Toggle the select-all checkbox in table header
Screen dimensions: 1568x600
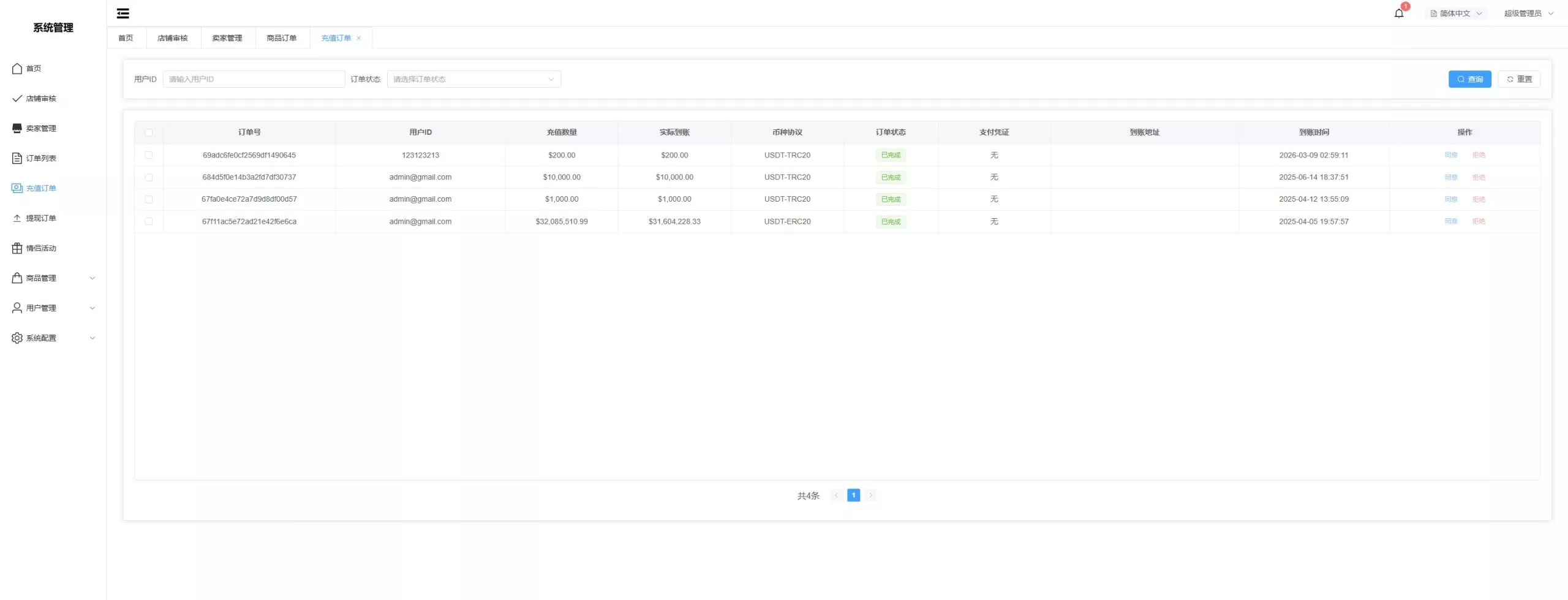point(149,132)
